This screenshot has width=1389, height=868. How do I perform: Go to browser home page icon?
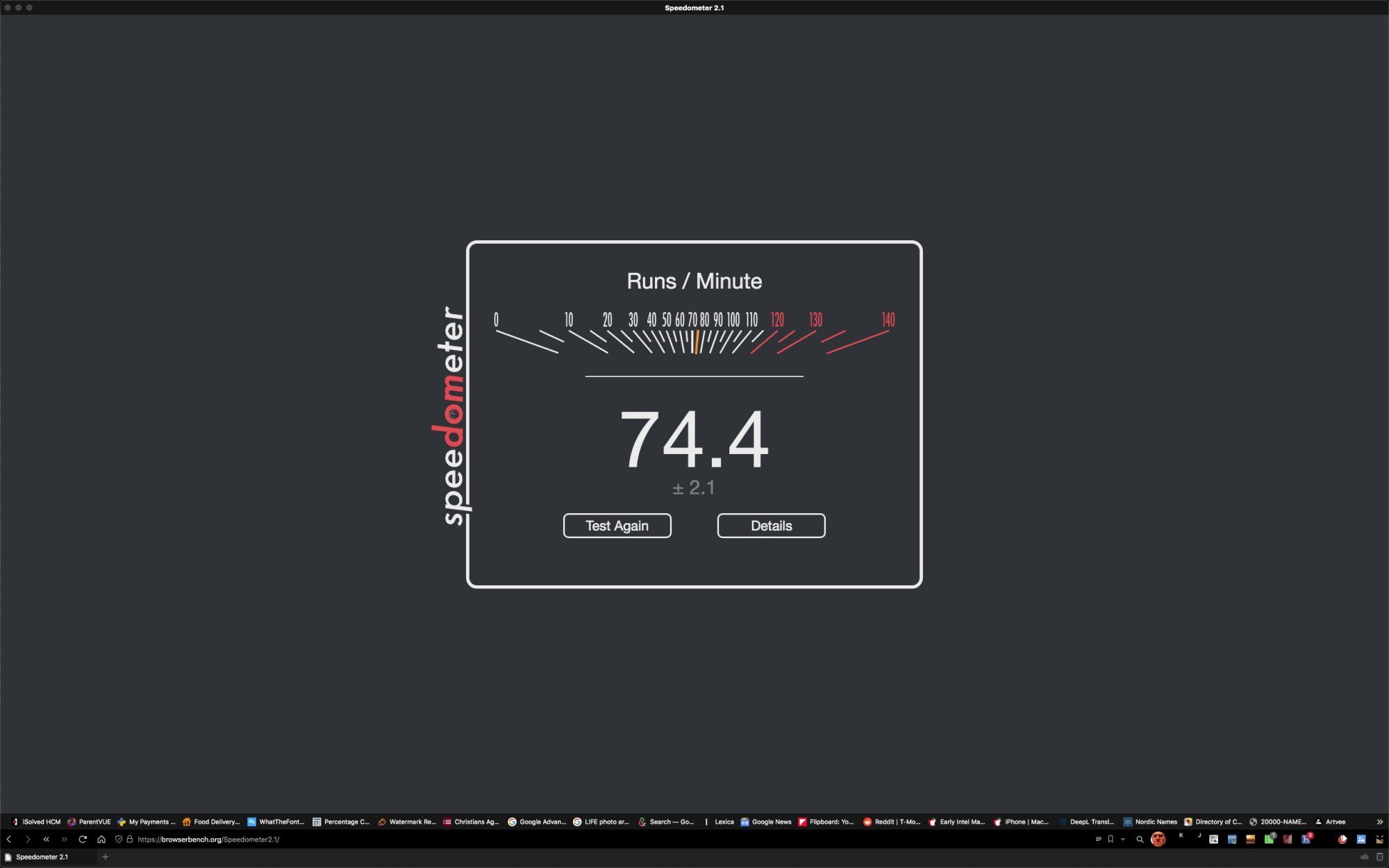[101, 840]
